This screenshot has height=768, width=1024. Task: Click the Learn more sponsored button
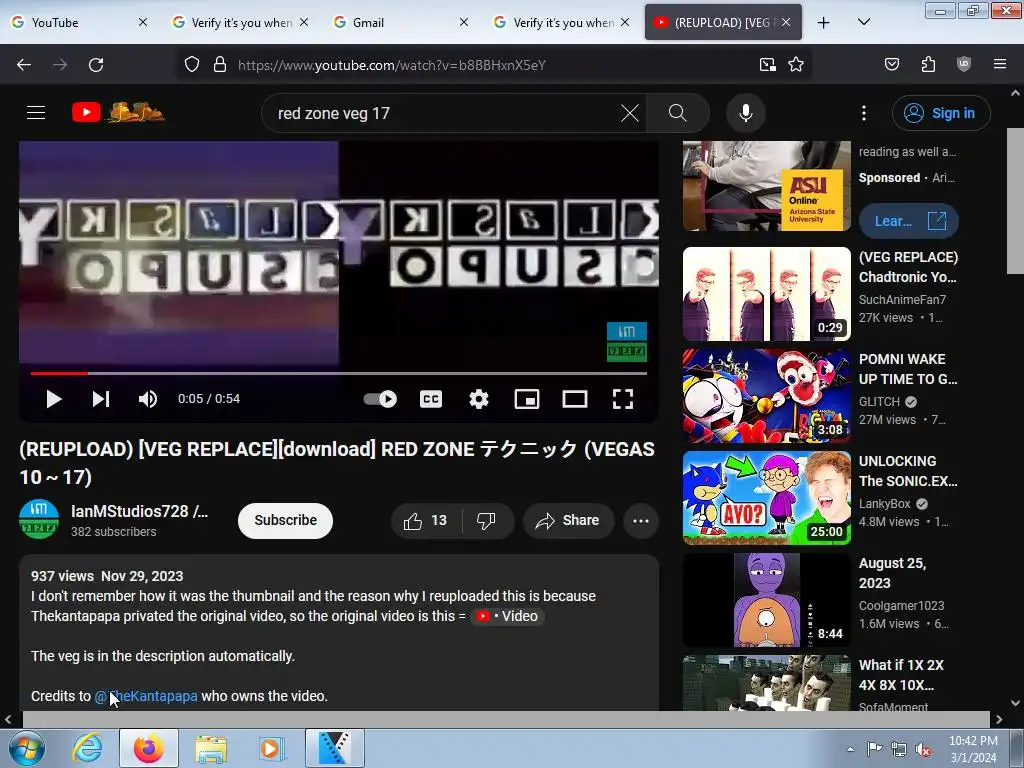[908, 221]
